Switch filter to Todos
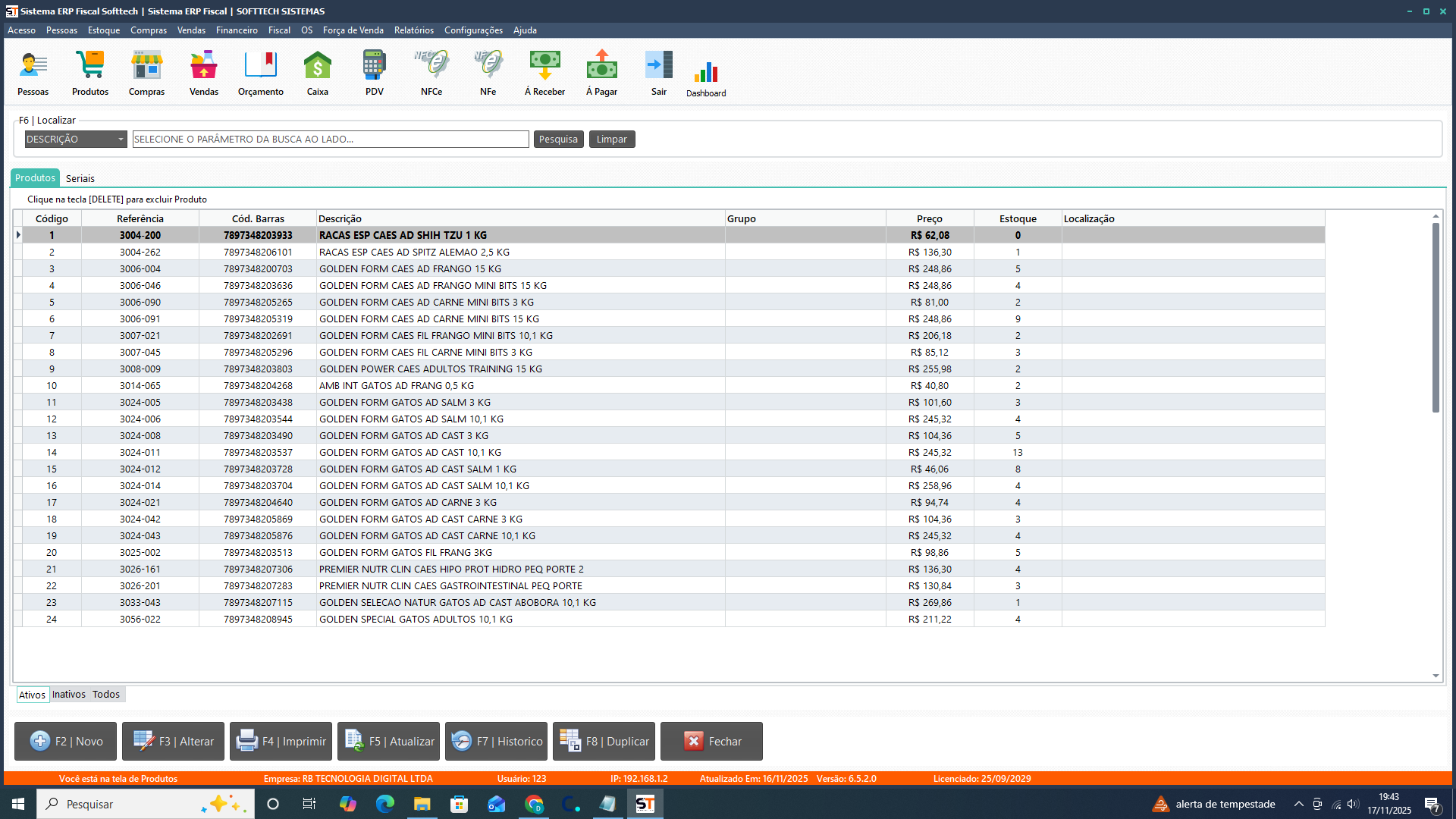The width and height of the screenshot is (1456, 819). pos(106,695)
